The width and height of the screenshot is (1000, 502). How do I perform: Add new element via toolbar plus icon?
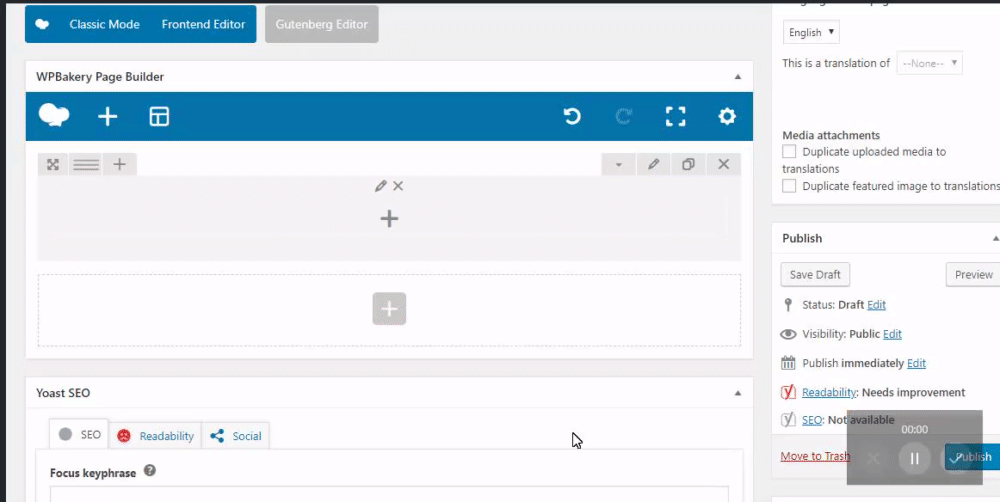coord(107,117)
